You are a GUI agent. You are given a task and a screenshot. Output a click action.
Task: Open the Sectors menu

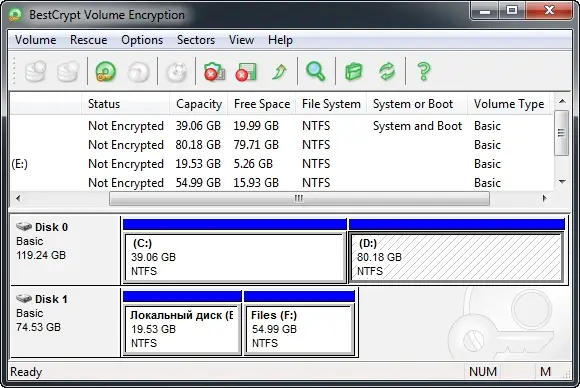[196, 40]
